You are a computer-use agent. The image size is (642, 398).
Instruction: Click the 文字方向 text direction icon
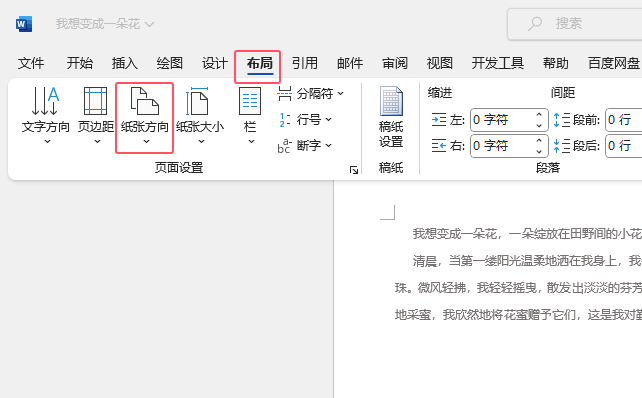pyautogui.click(x=45, y=101)
